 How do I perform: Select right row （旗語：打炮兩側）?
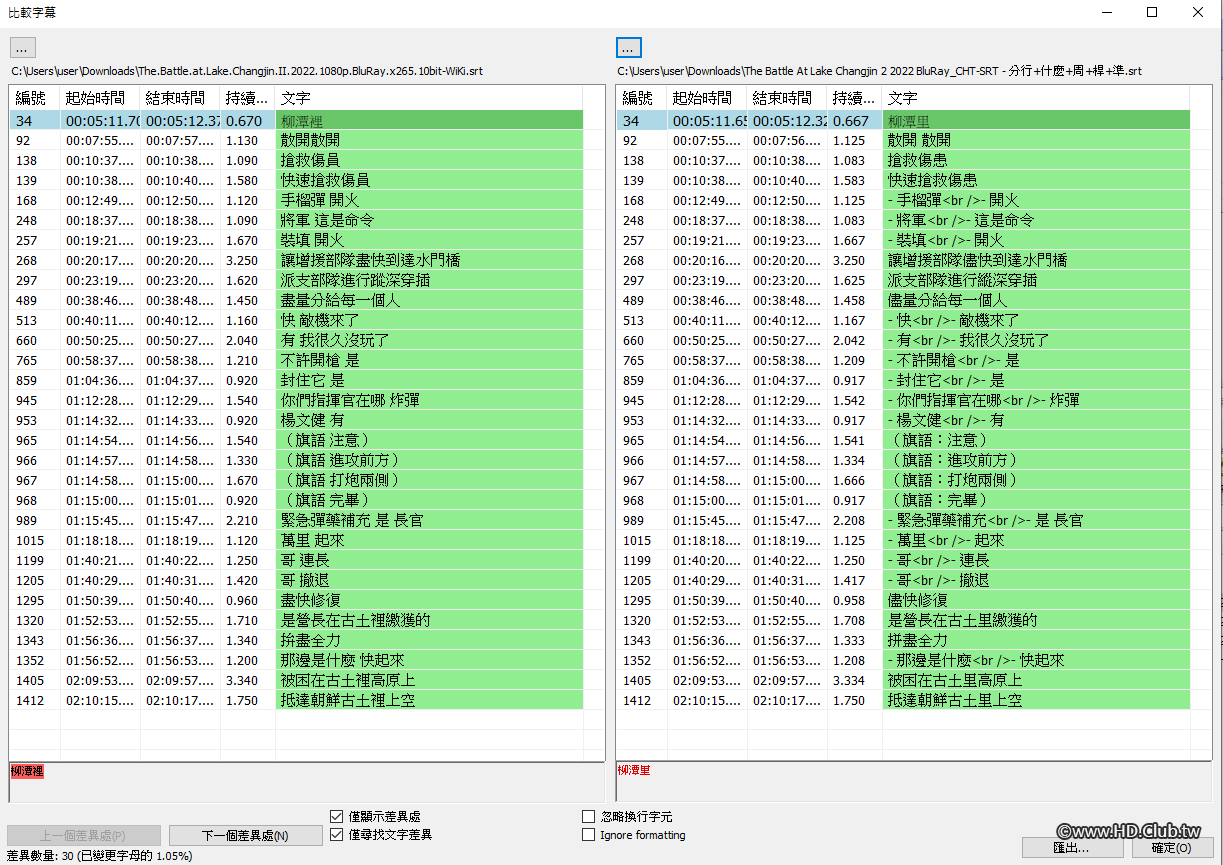coord(903,480)
